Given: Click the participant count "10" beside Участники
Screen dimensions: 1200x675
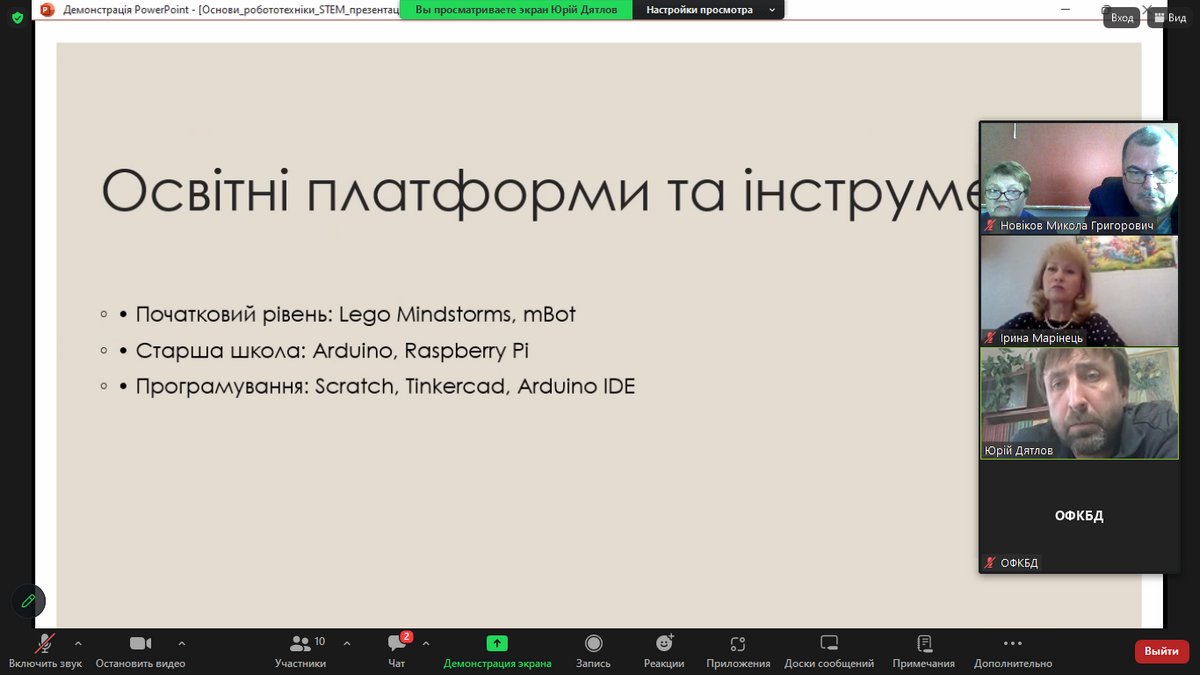Looking at the screenshot, I should tap(320, 641).
